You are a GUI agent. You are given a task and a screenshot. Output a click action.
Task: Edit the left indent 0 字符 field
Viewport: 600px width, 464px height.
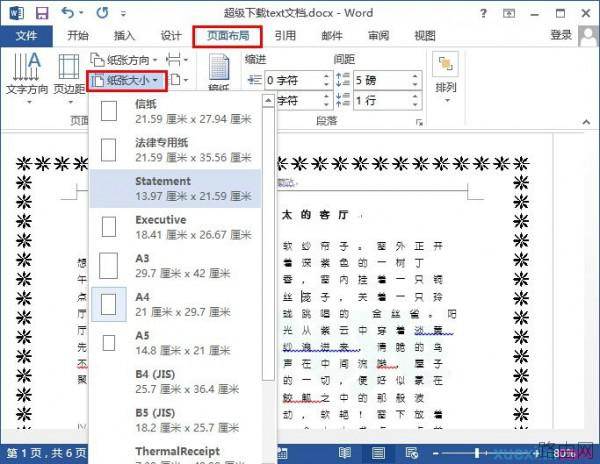pyautogui.click(x=293, y=80)
